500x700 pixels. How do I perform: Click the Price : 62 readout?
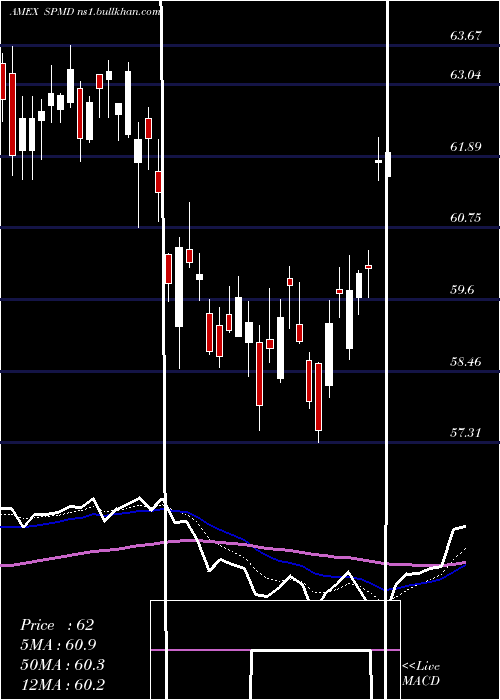57,625
